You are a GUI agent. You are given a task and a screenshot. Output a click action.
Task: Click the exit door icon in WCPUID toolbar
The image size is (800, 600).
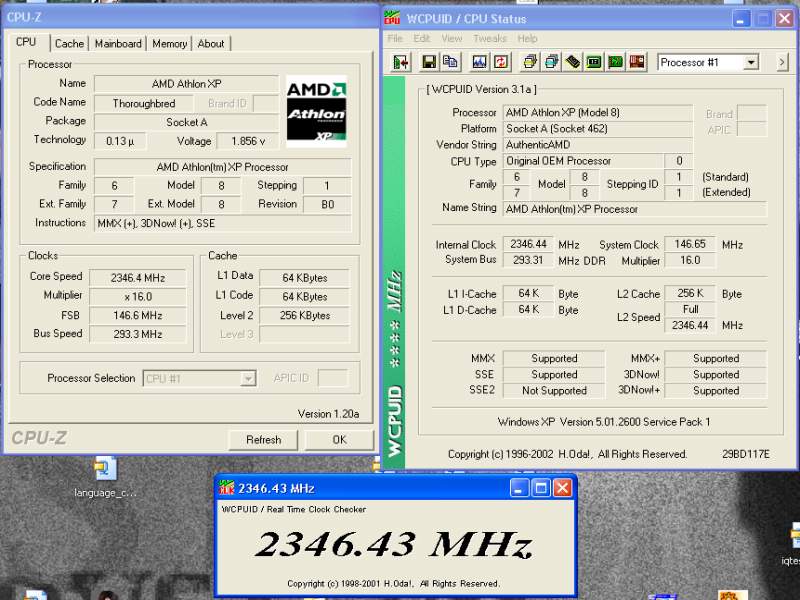401,62
